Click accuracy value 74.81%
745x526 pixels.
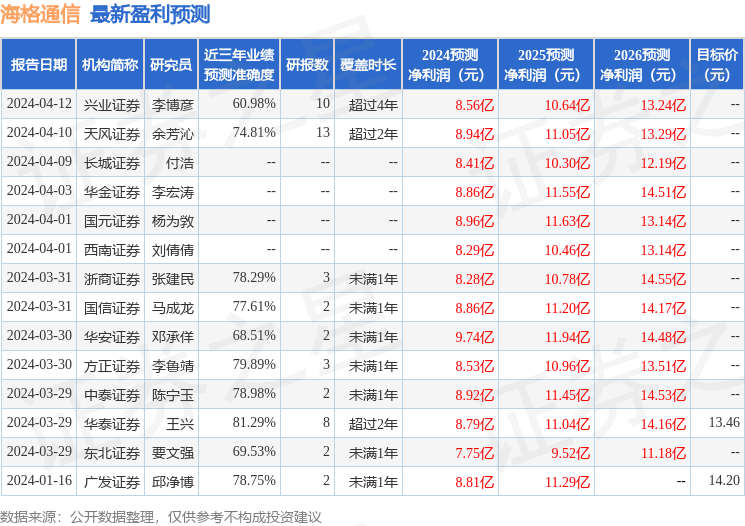(254, 132)
